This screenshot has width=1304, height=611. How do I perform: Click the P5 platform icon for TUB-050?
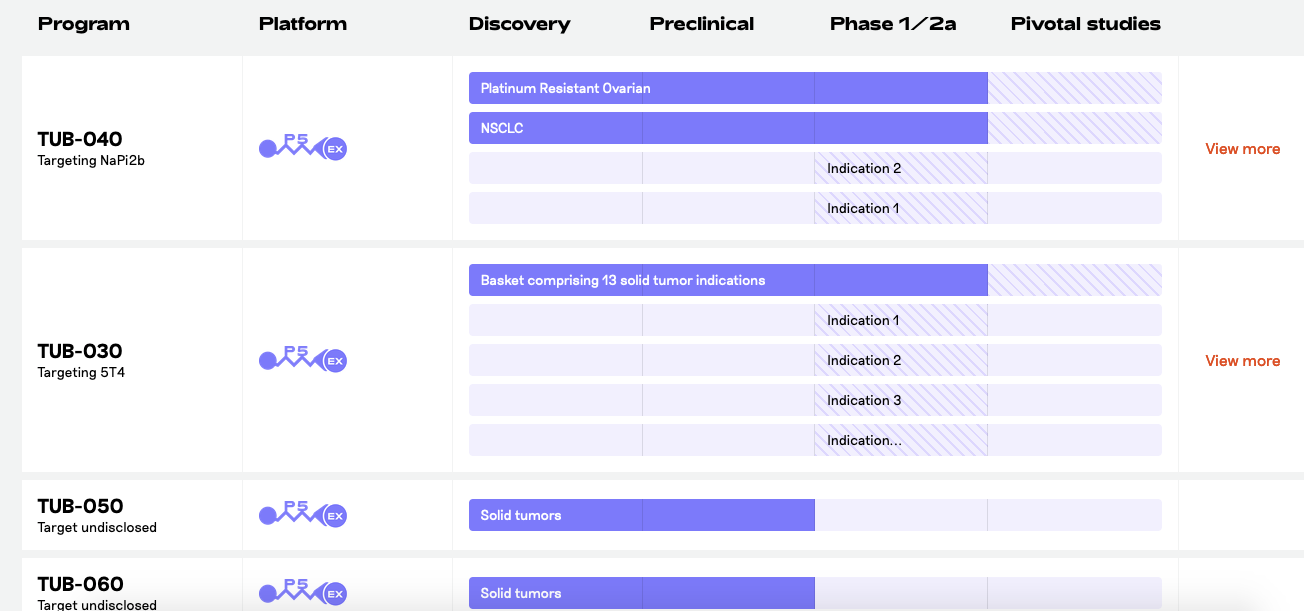coord(303,515)
